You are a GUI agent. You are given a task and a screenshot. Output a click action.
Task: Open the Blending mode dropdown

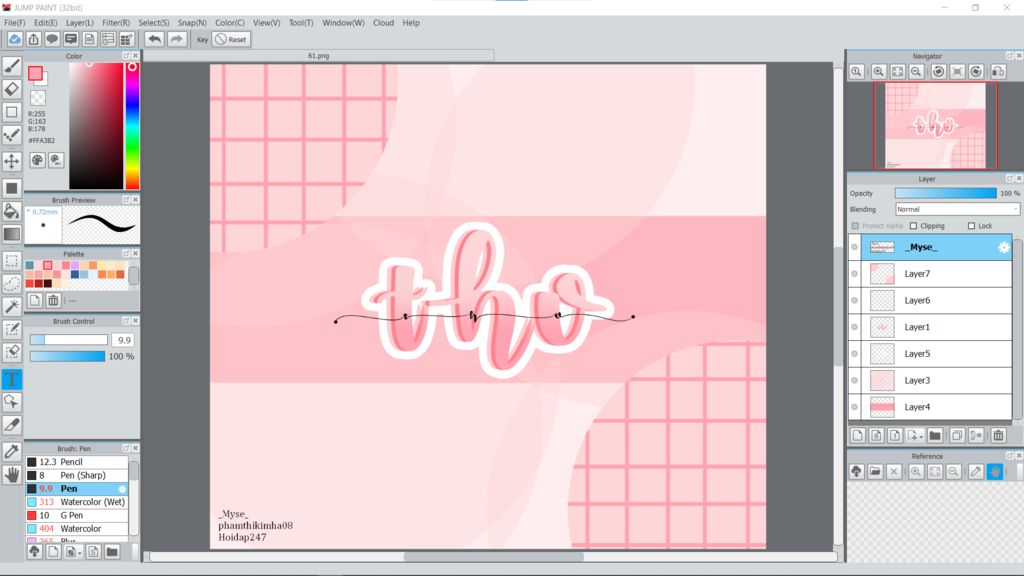click(x=957, y=209)
